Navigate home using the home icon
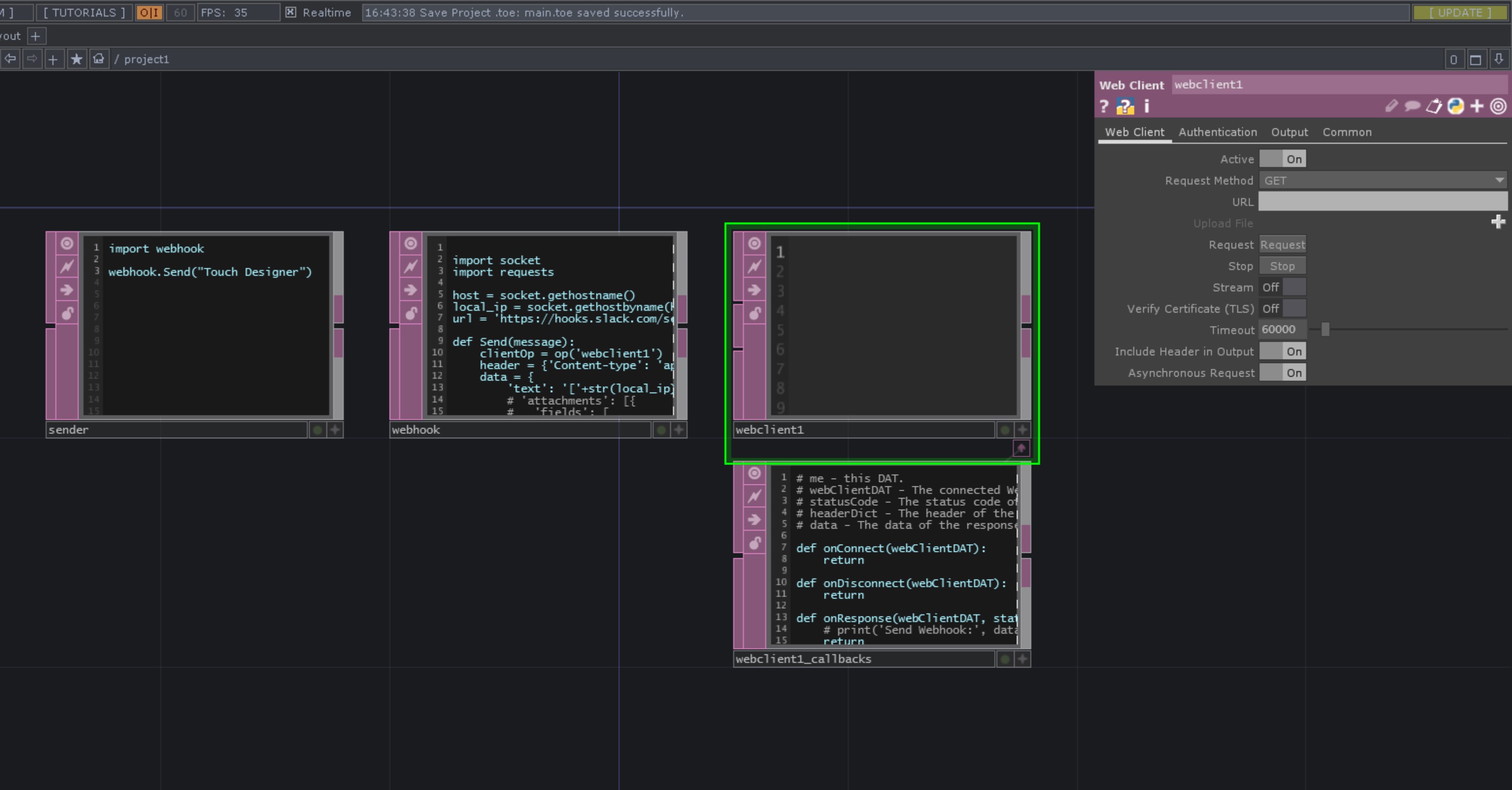This screenshot has height=790, width=1512. tap(99, 59)
